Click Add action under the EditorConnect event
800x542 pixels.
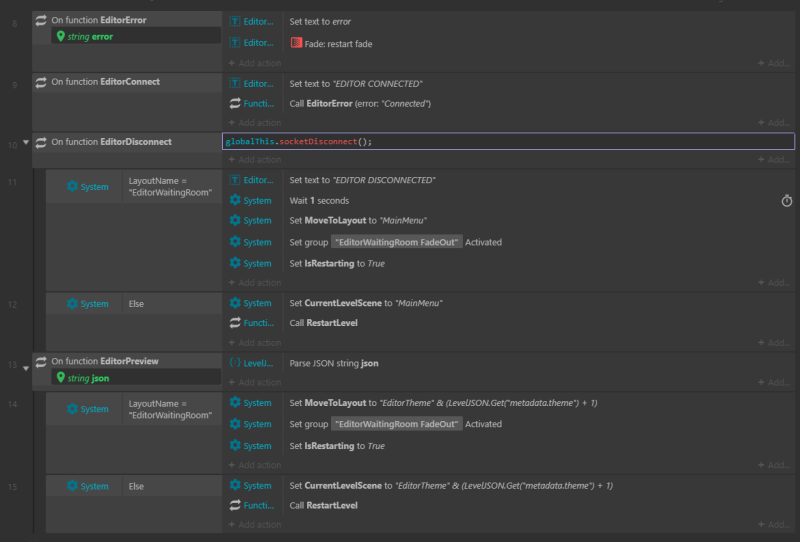(255, 122)
